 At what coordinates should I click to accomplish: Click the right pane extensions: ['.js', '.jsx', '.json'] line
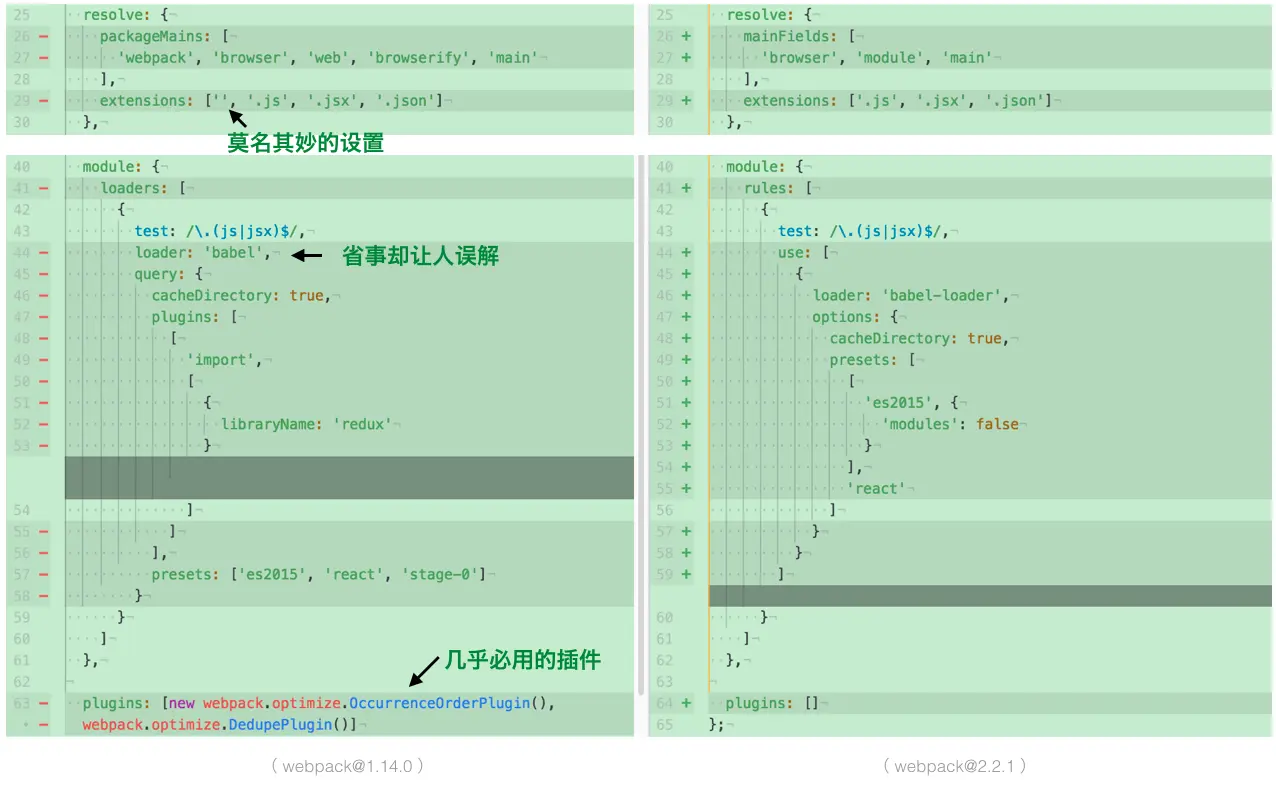pyautogui.click(x=897, y=100)
